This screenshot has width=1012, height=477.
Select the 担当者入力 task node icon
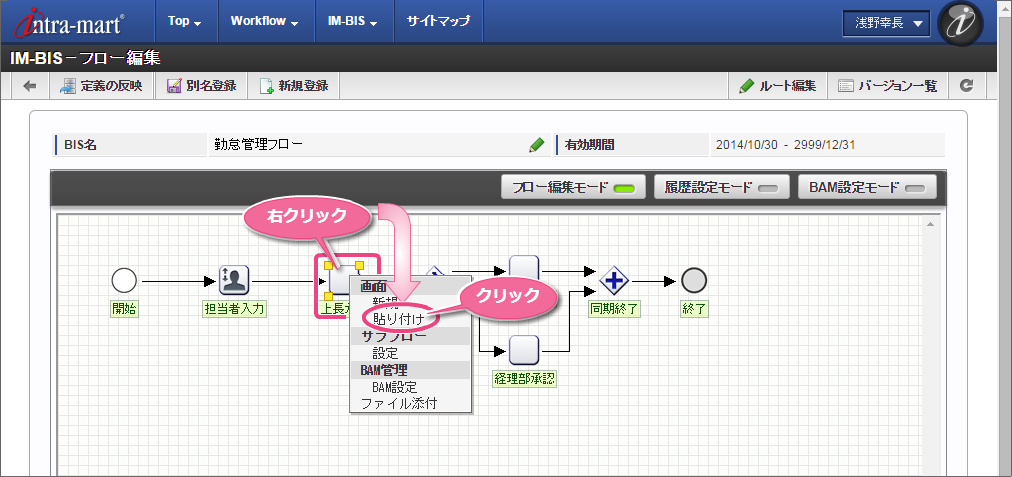pos(234,280)
